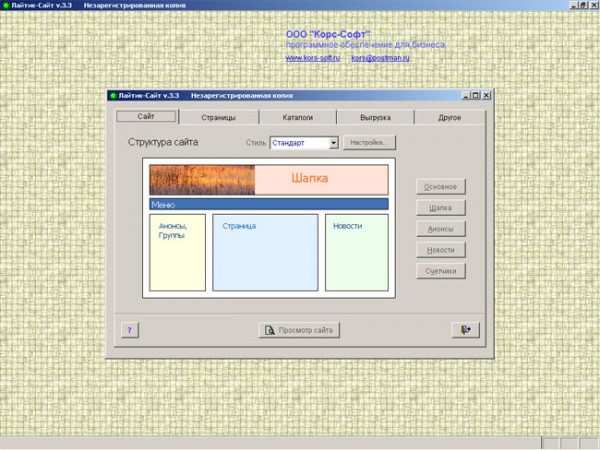The height and width of the screenshot is (450, 600).
Task: Switch to the Сайт tab
Action: (x=146, y=116)
